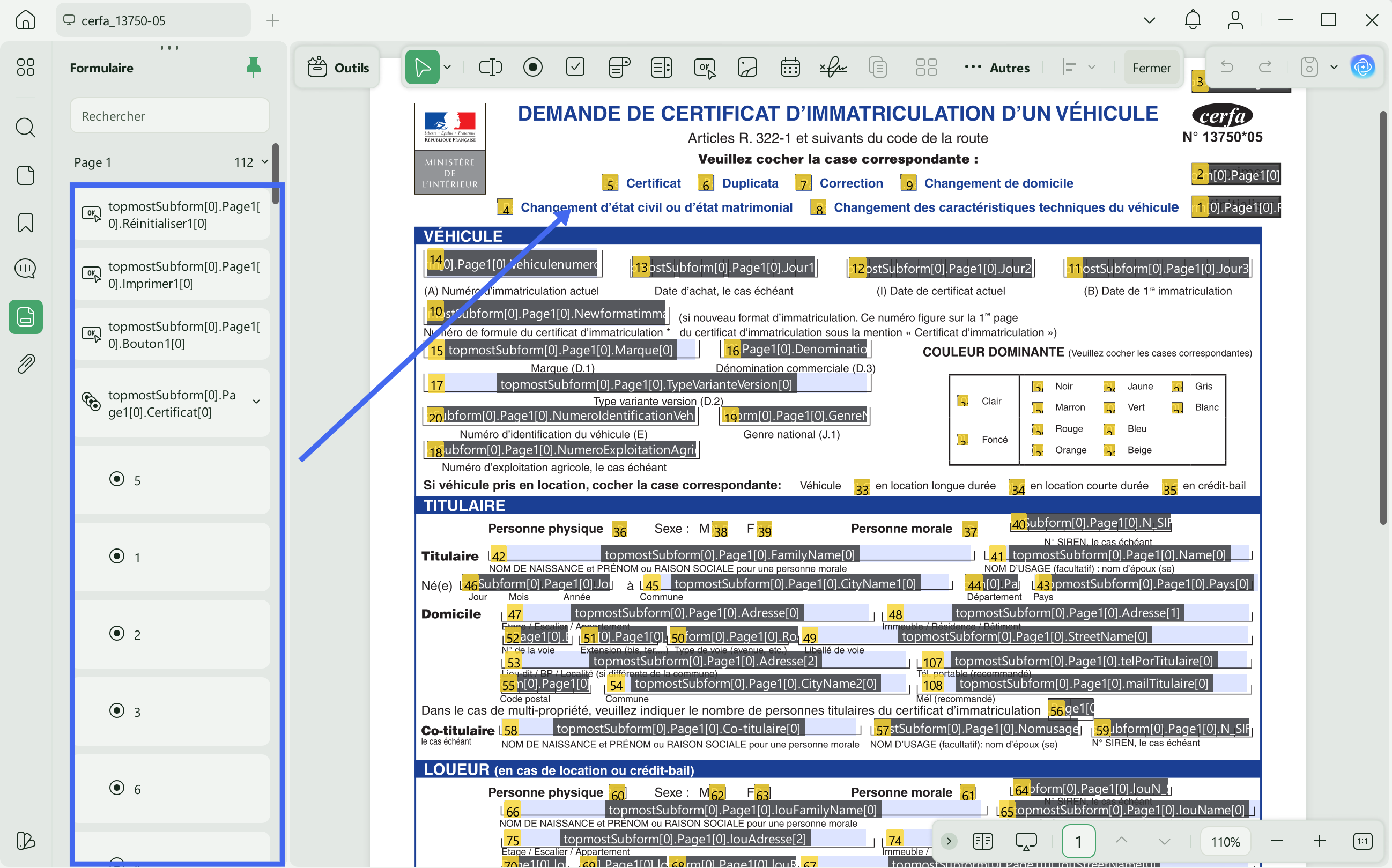Open the selection tool dropdown arrow
Image resolution: width=1392 pixels, height=868 pixels.
448,68
